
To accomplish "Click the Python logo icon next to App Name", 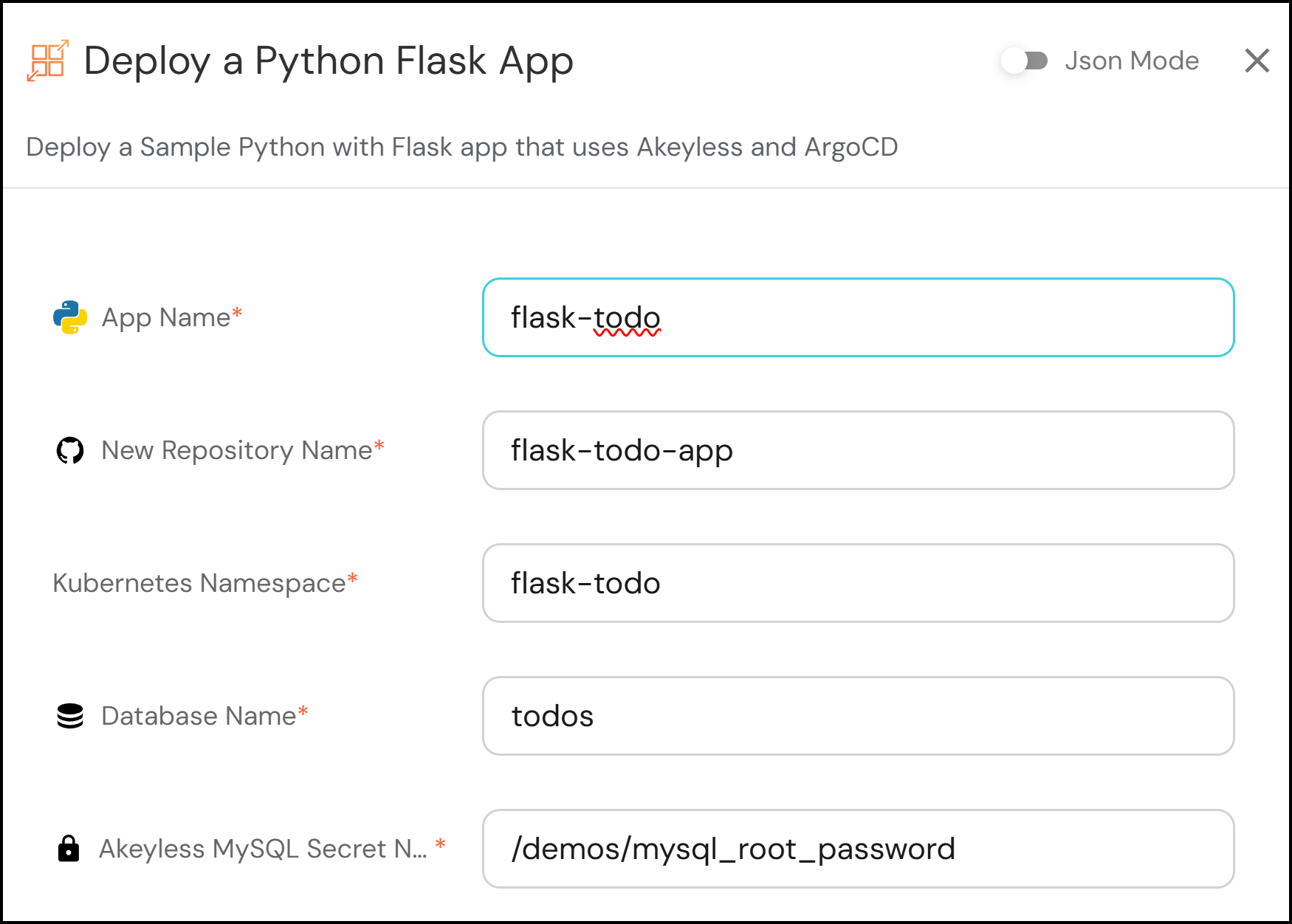I will [x=70, y=317].
